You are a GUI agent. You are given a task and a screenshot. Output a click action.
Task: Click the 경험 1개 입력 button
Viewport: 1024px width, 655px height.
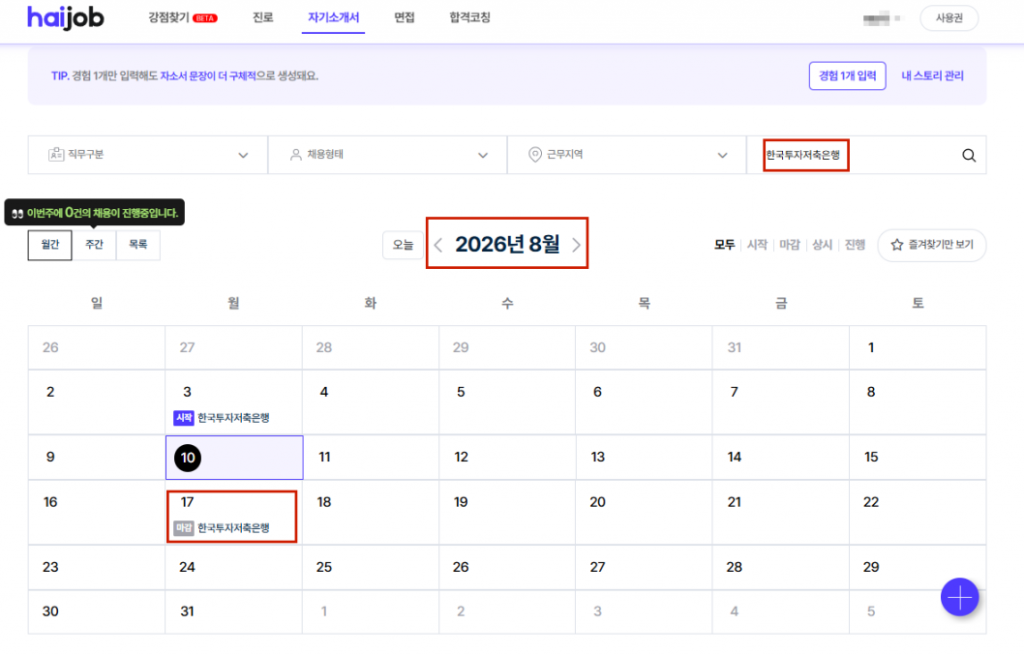click(x=847, y=76)
